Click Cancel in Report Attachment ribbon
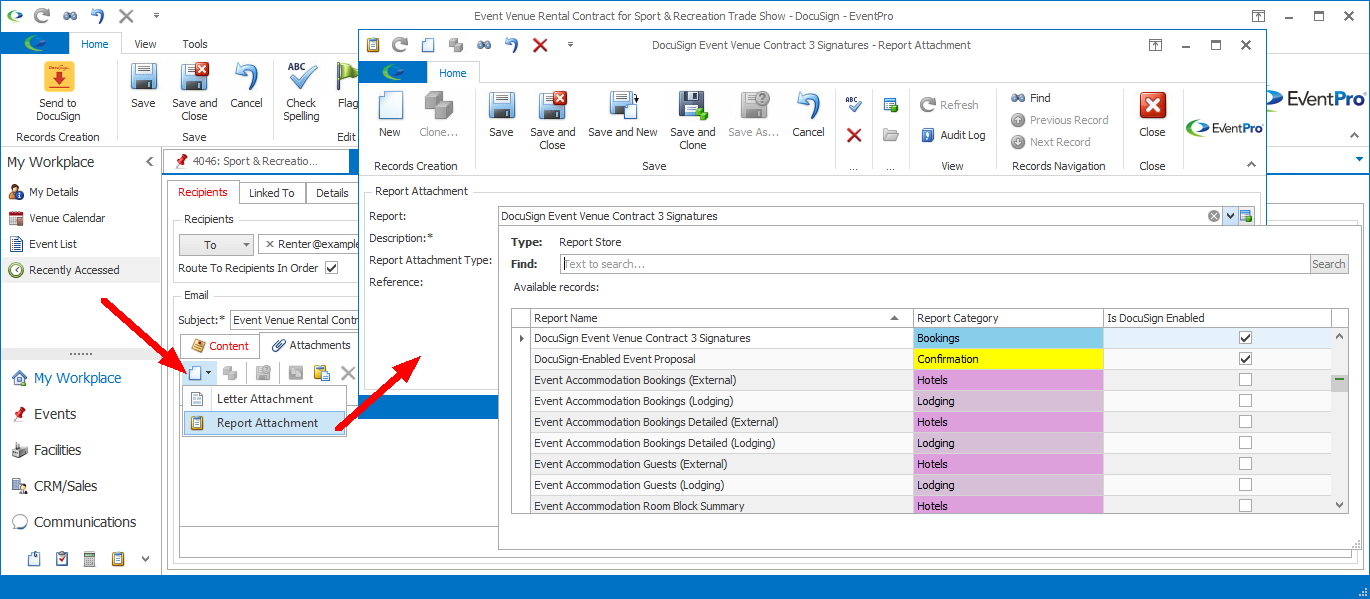 tap(808, 115)
